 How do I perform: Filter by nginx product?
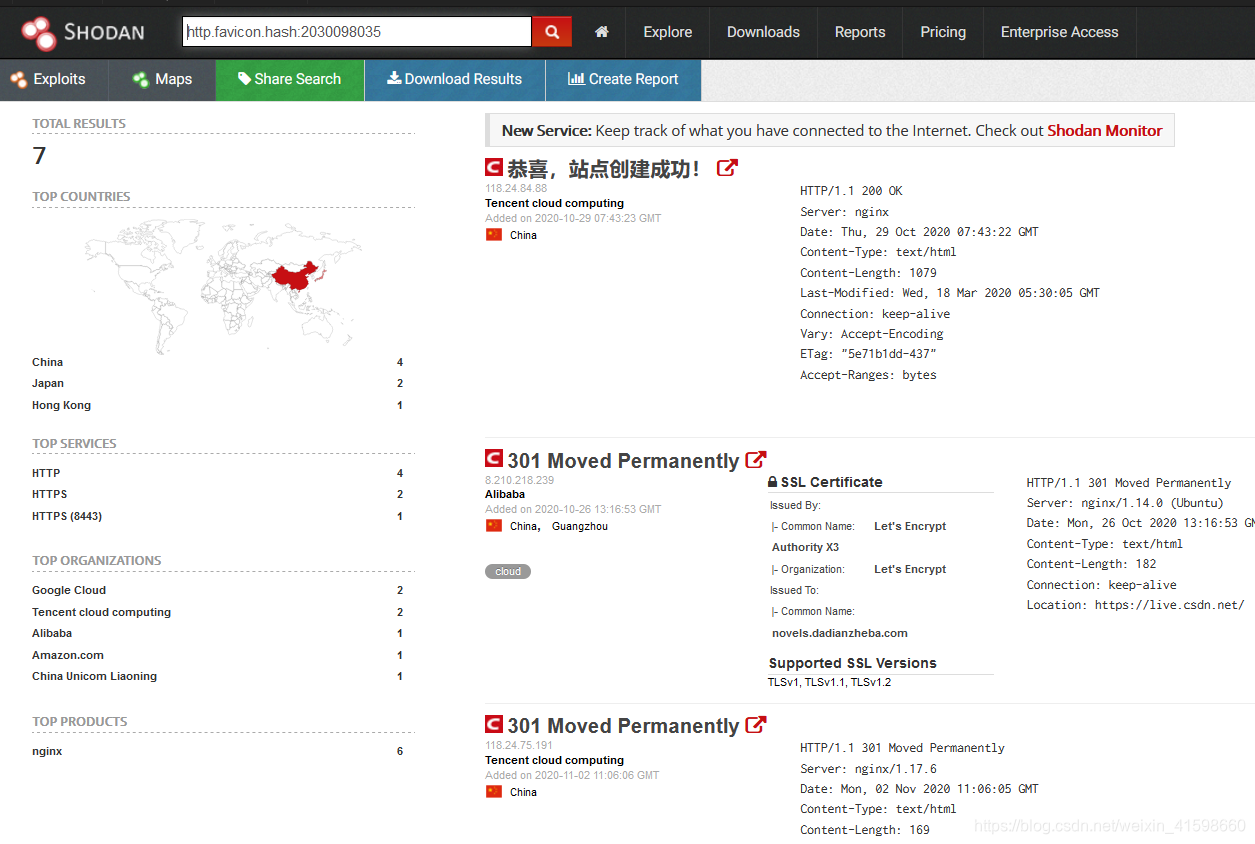(x=47, y=751)
